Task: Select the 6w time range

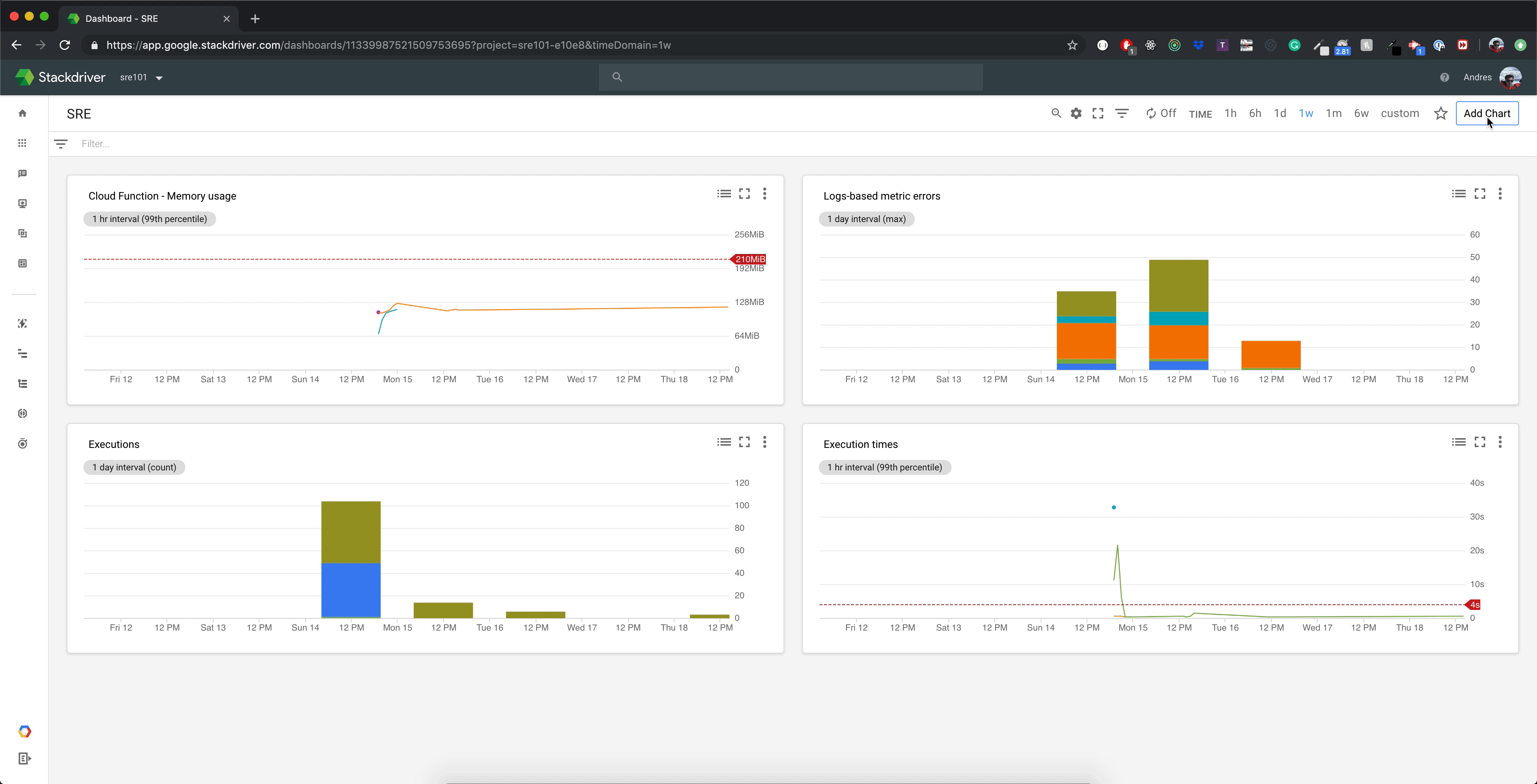Action: (1361, 113)
